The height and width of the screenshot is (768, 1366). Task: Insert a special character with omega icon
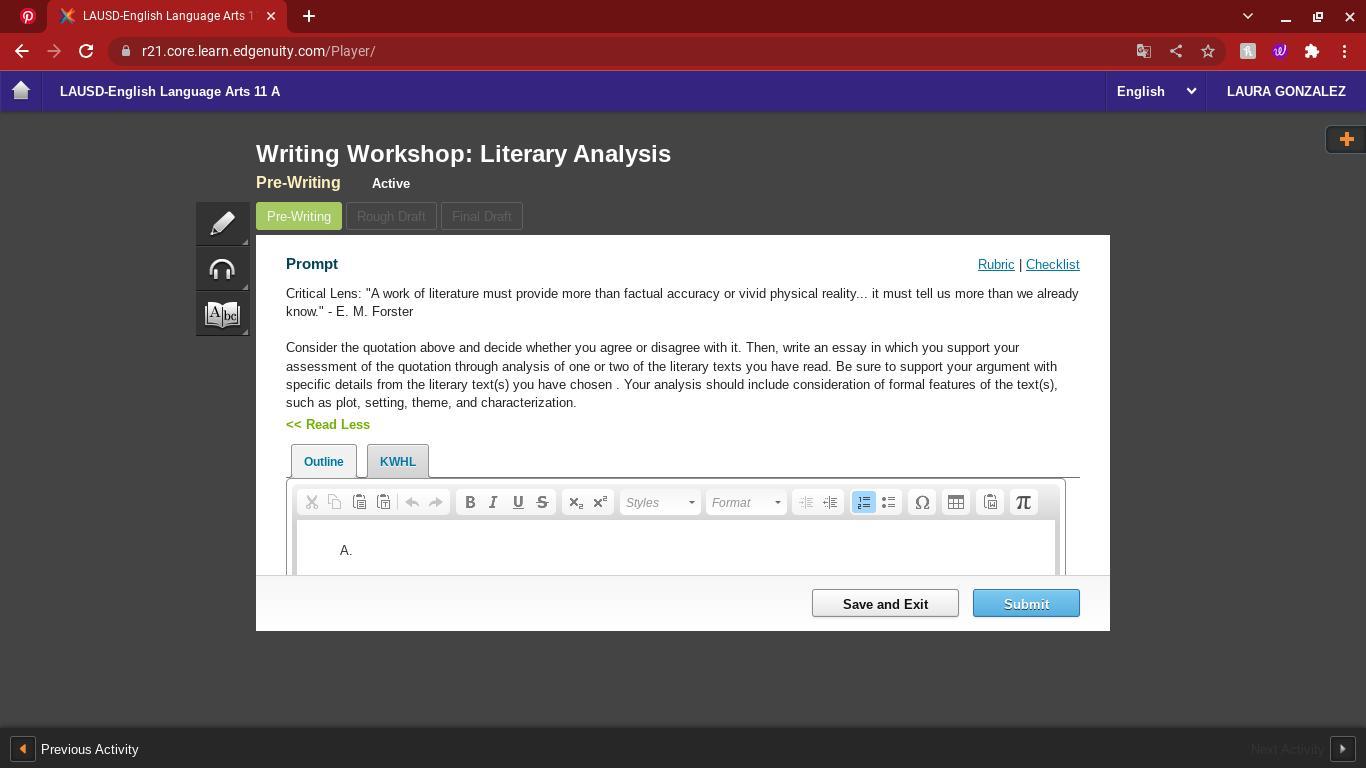pos(922,502)
